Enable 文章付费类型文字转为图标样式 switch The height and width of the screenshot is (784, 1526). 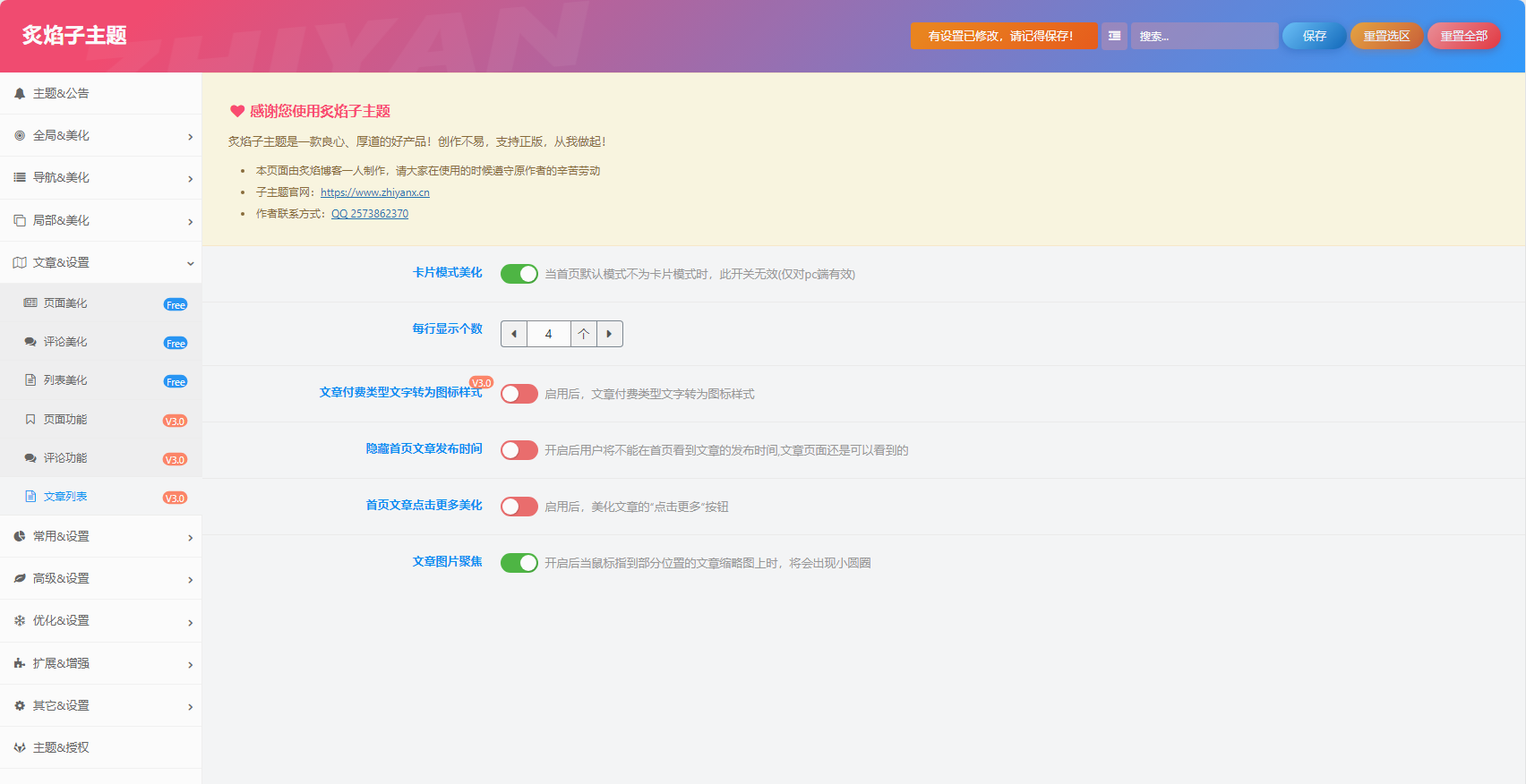click(x=519, y=394)
